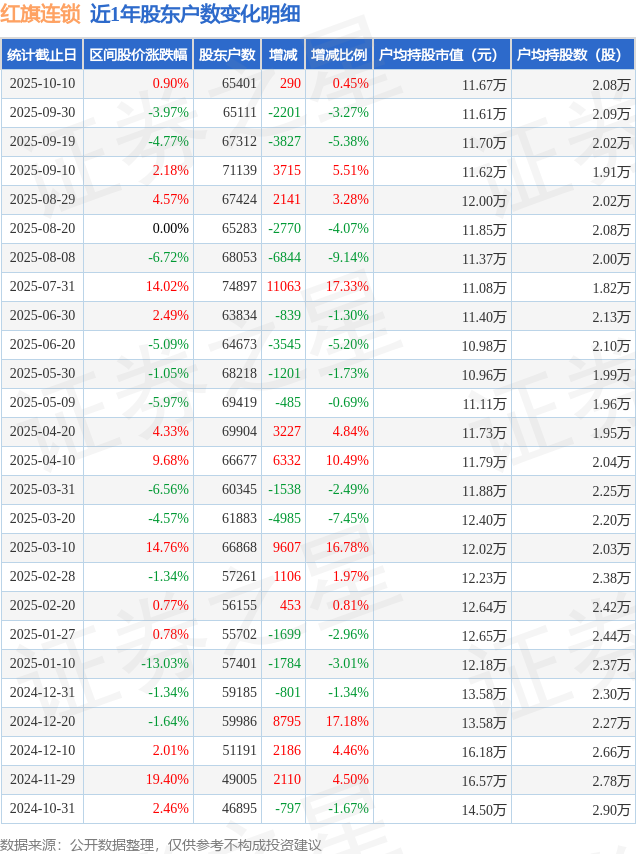
Task: Click the 74897 shareholder count cell
Action: pyautogui.click(x=239, y=287)
